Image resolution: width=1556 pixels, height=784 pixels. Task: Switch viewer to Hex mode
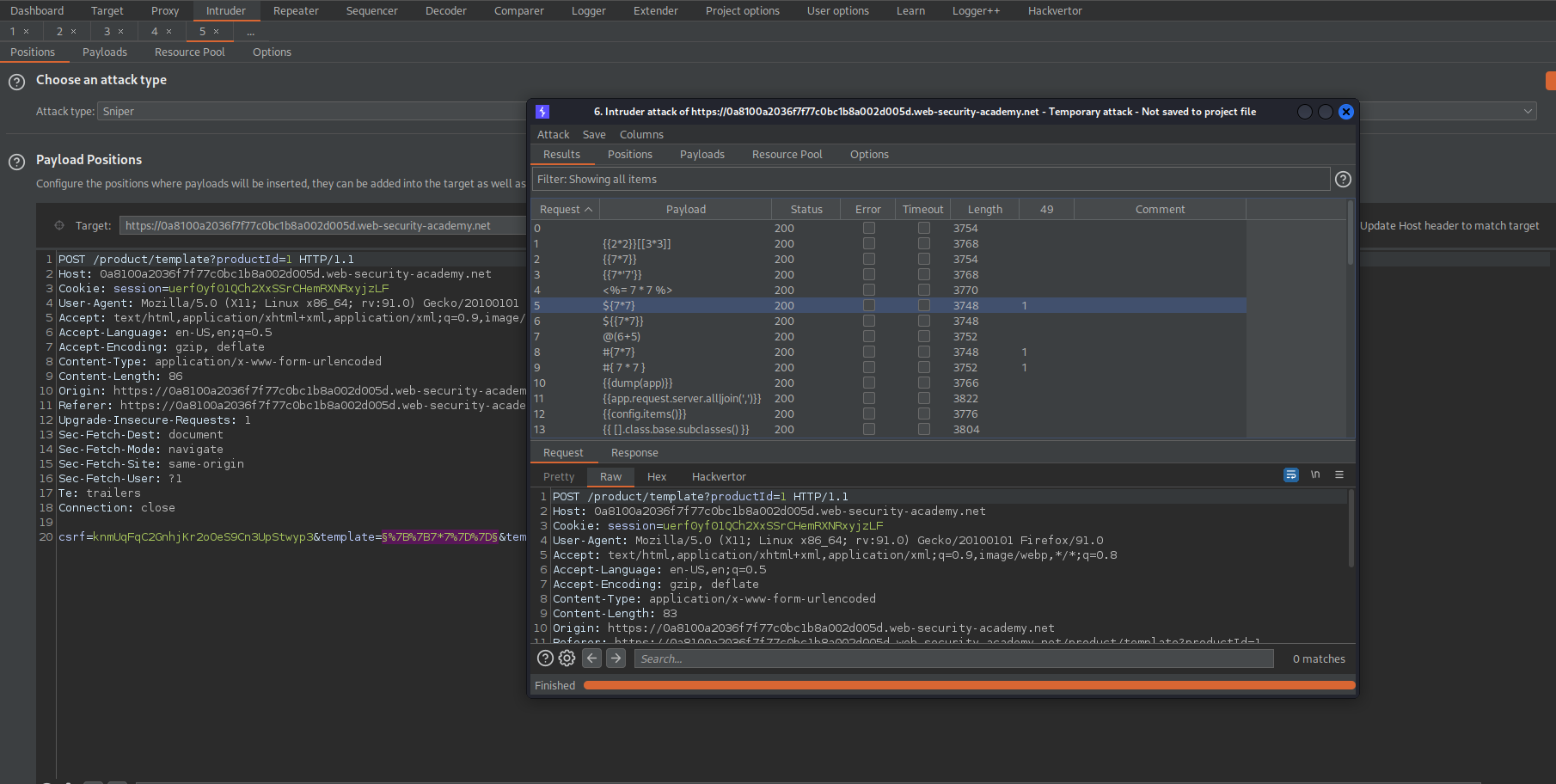click(x=657, y=476)
